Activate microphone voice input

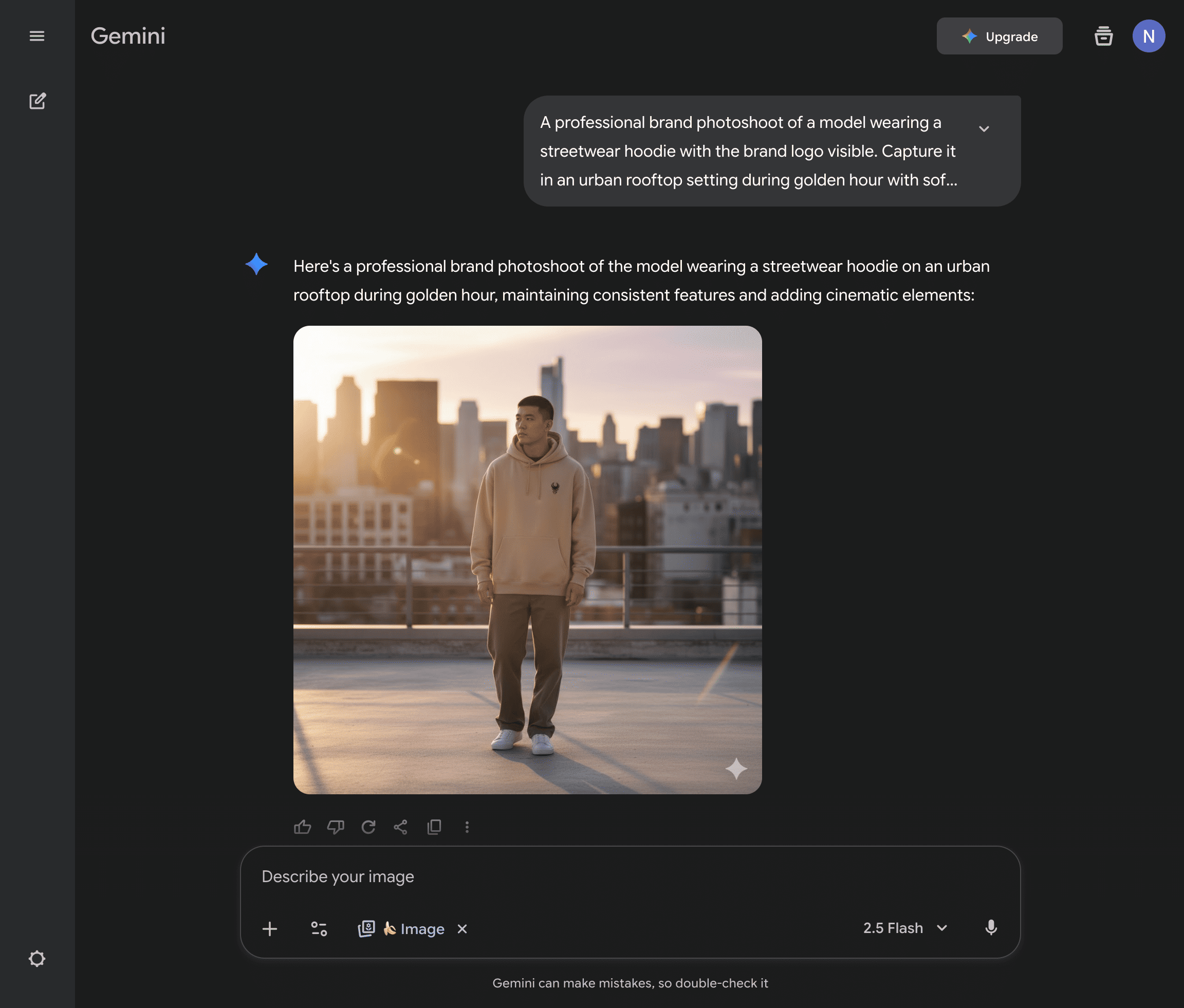991,928
